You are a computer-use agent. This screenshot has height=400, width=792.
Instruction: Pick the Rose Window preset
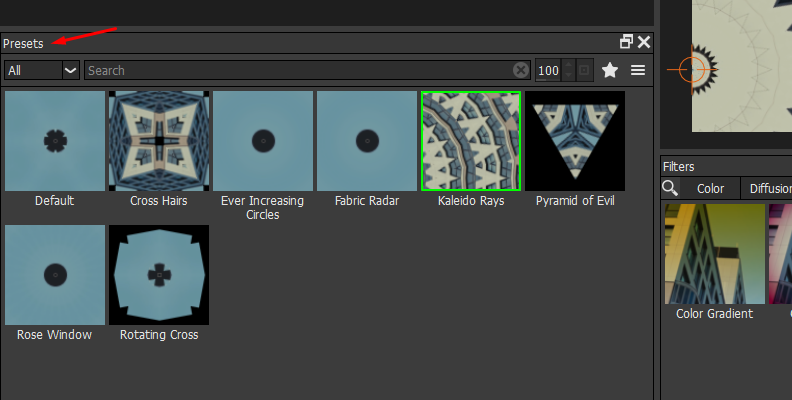pos(55,275)
